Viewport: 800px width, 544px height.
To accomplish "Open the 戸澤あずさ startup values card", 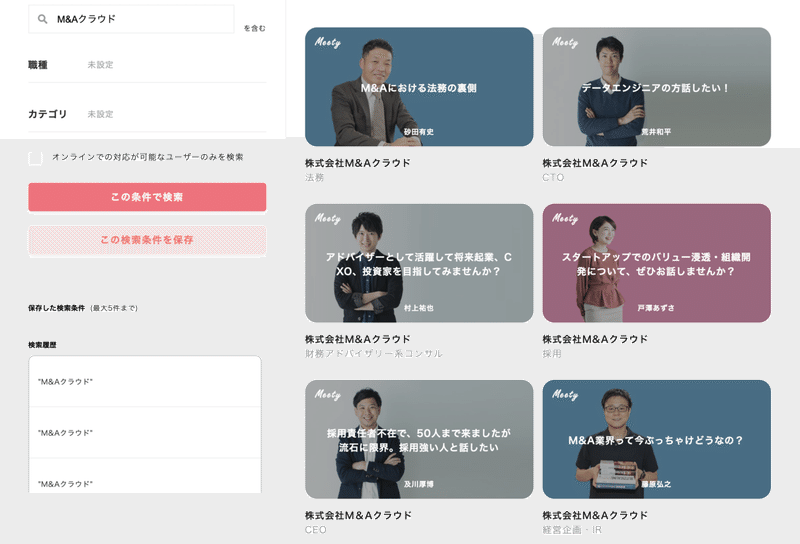I will pyautogui.click(x=657, y=263).
